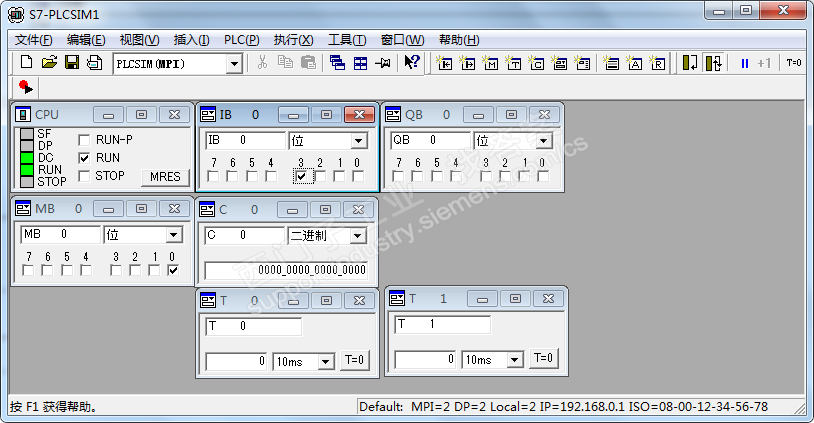Open the 帮助(H) menu
This screenshot has height=423, width=814.
(x=459, y=40)
